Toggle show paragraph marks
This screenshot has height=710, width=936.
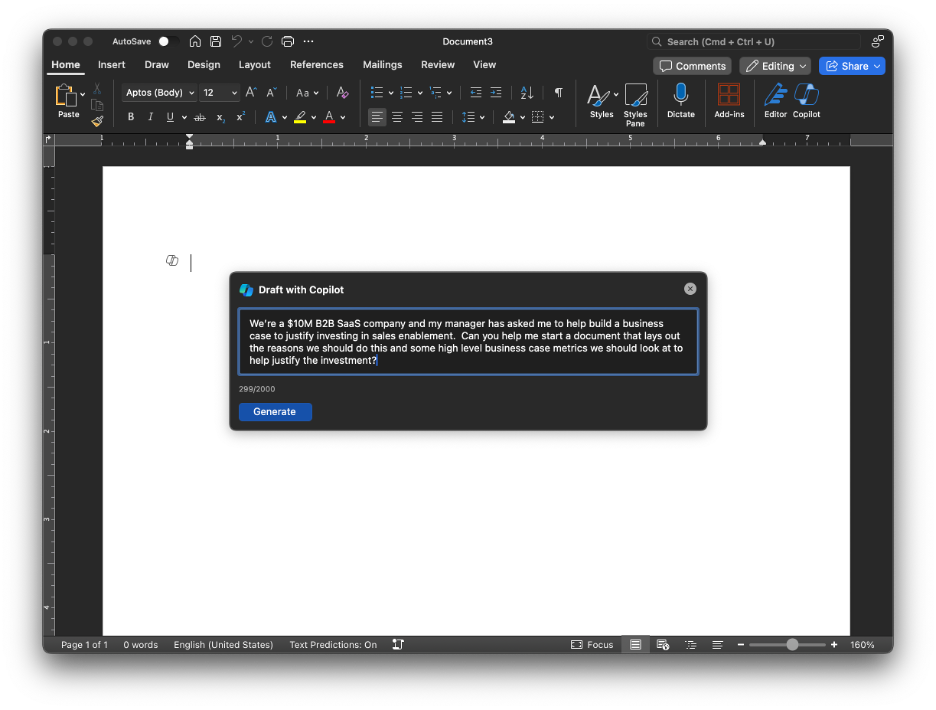pos(559,93)
